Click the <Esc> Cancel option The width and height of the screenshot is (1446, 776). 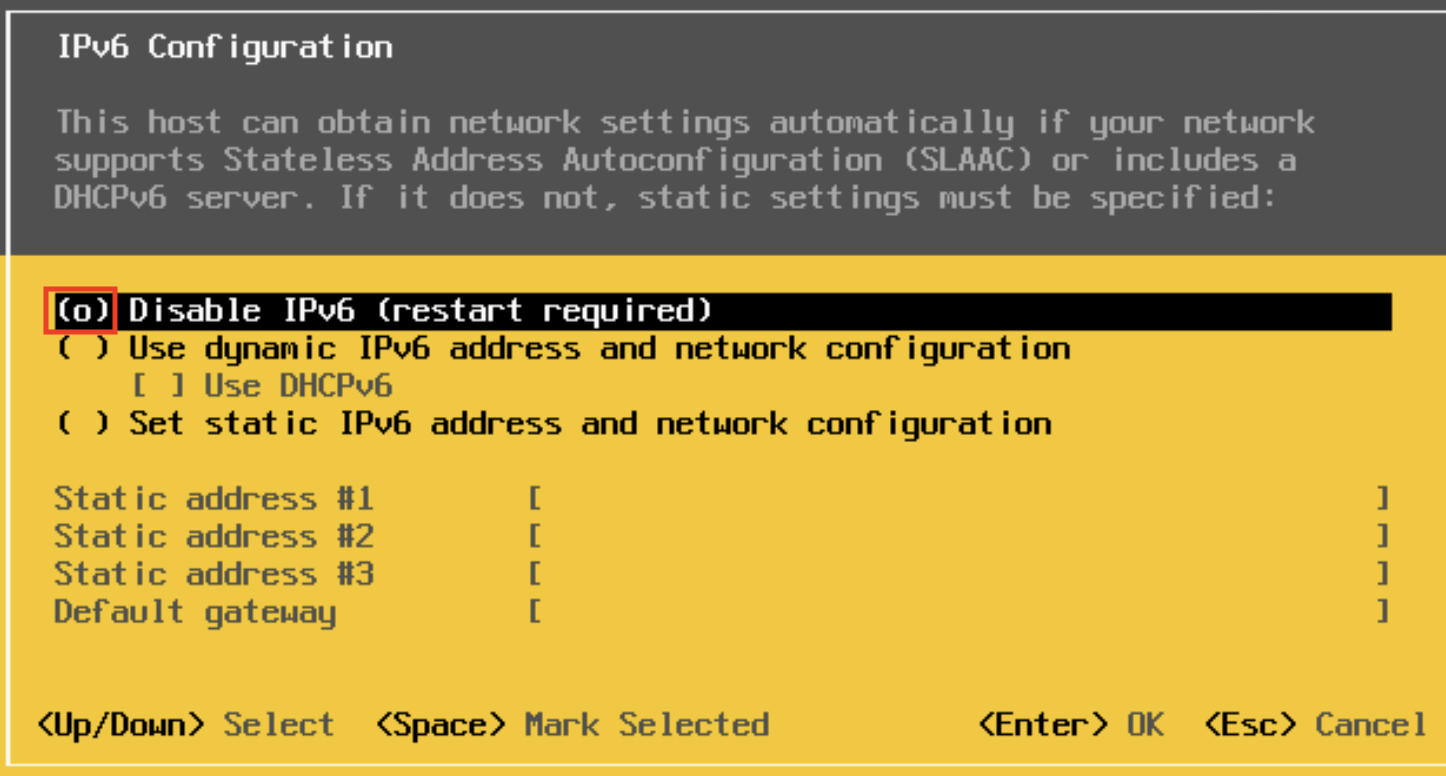pos(1315,725)
